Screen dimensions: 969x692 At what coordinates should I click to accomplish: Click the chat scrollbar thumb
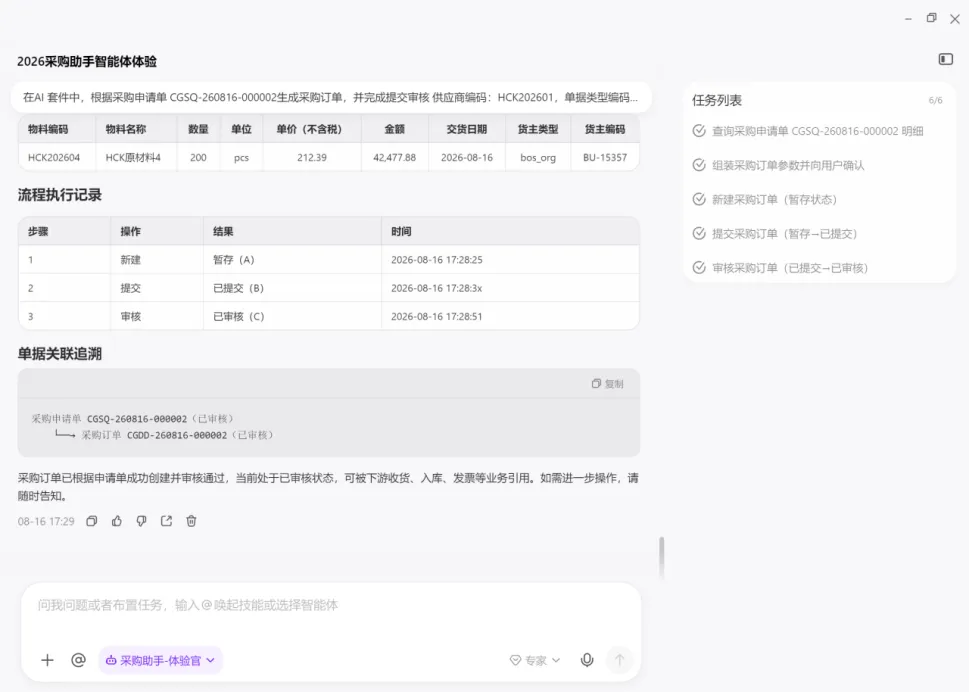(x=662, y=557)
